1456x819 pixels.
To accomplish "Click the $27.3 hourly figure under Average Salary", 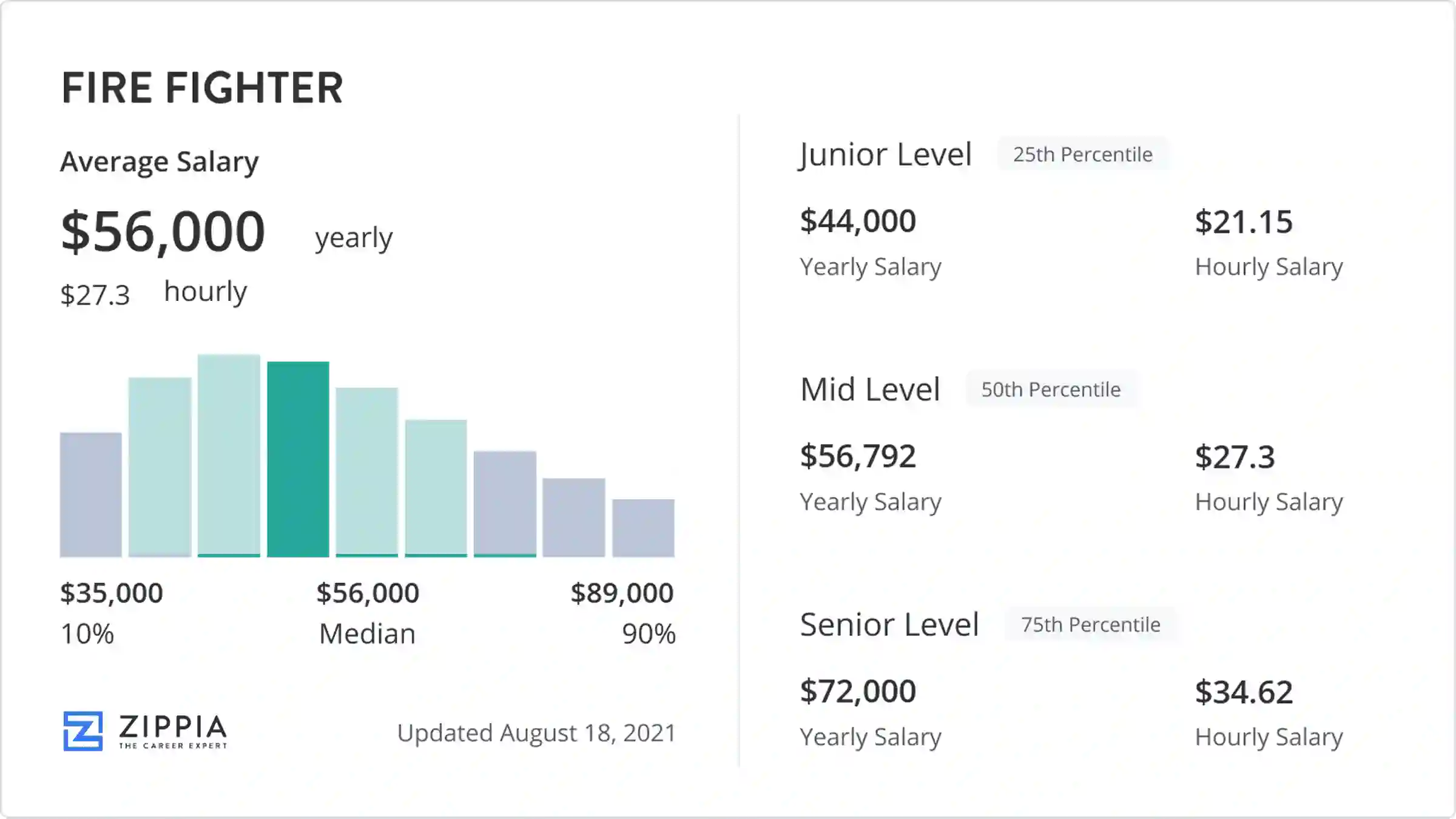I will [95, 295].
